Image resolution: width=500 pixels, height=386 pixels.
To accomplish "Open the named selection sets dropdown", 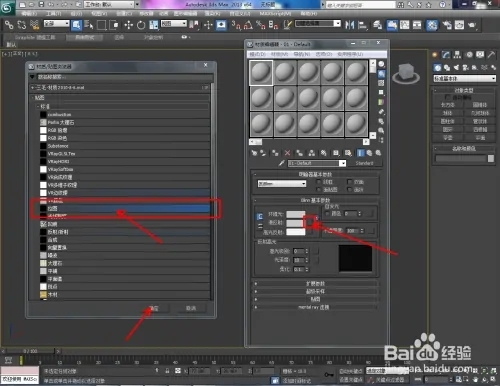I will (x=318, y=24).
